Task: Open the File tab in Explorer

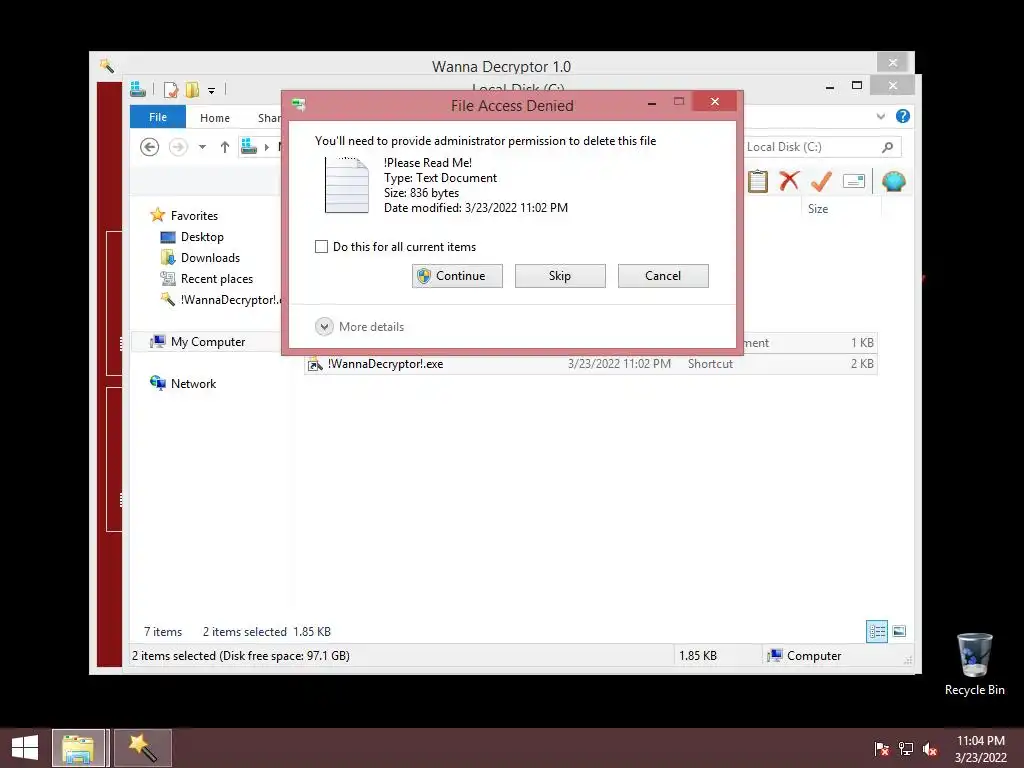Action: click(x=158, y=117)
